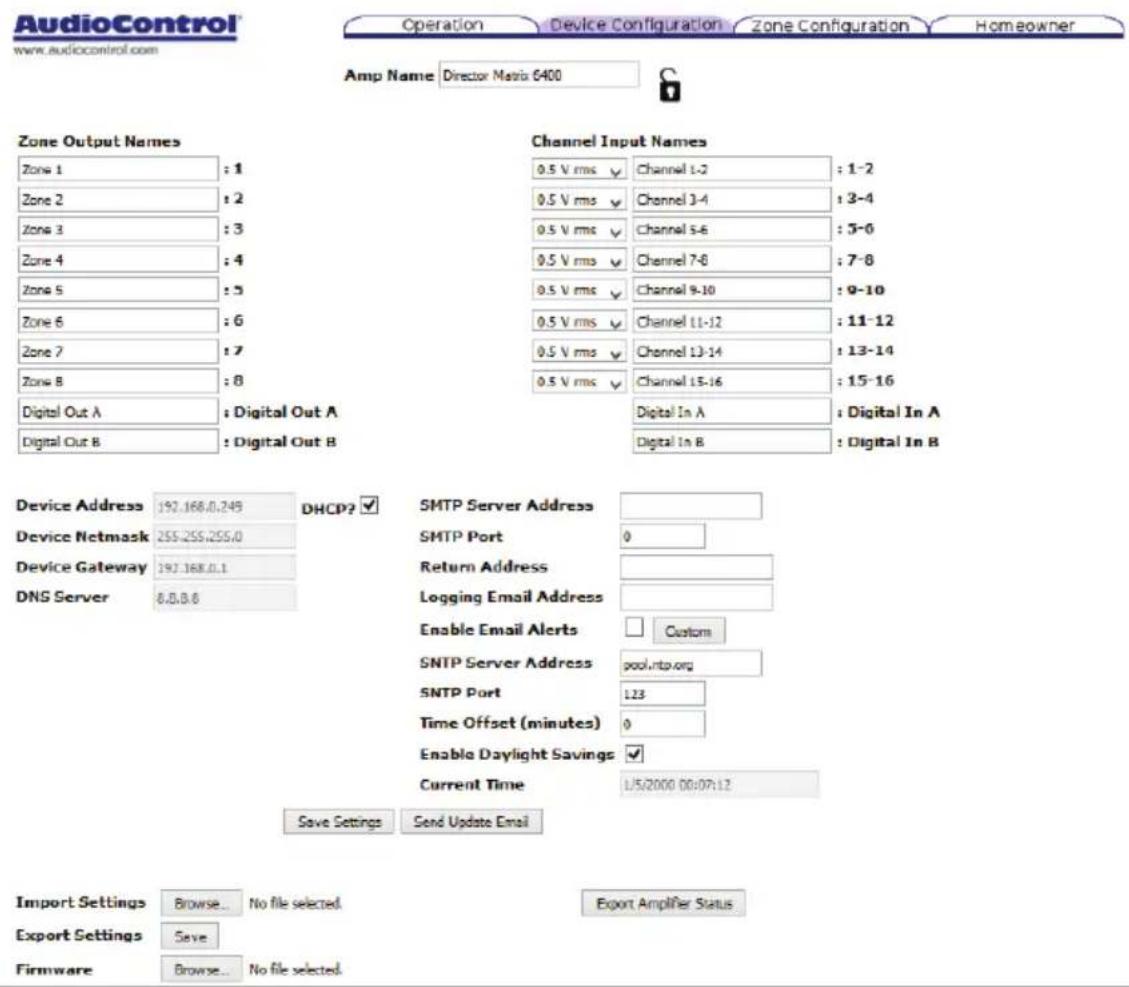Click the Zone 5 name field
This screenshot has height=987, width=1129.
point(118,290)
